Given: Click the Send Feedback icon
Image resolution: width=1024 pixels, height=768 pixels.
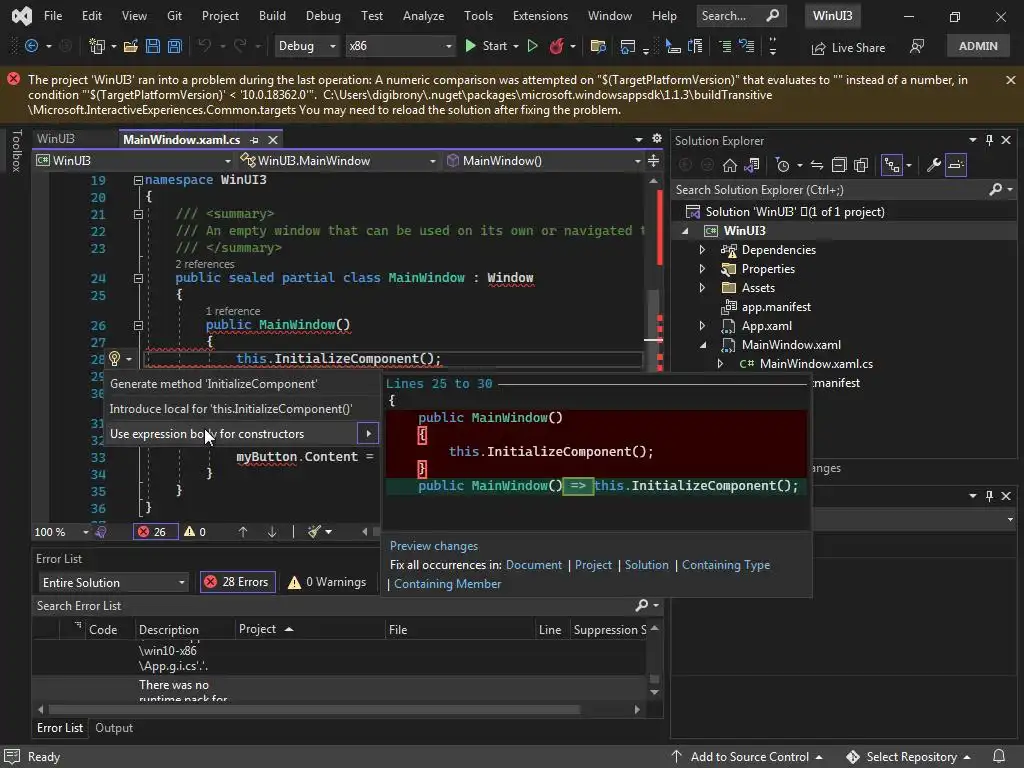Looking at the screenshot, I should pos(917,46).
